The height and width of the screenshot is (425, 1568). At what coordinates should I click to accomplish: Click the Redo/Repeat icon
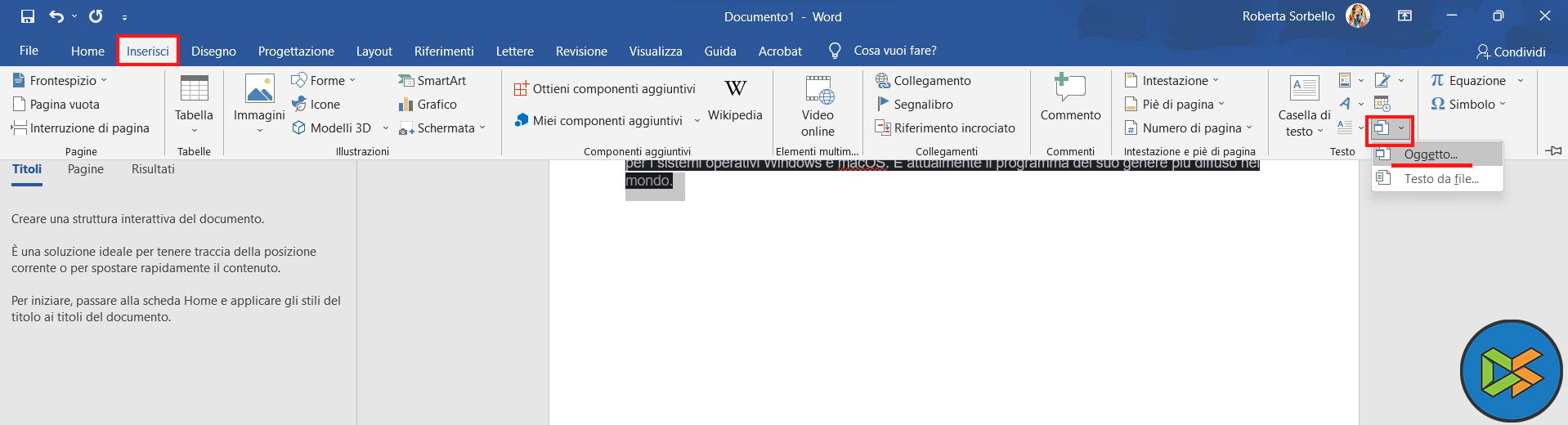[x=96, y=16]
